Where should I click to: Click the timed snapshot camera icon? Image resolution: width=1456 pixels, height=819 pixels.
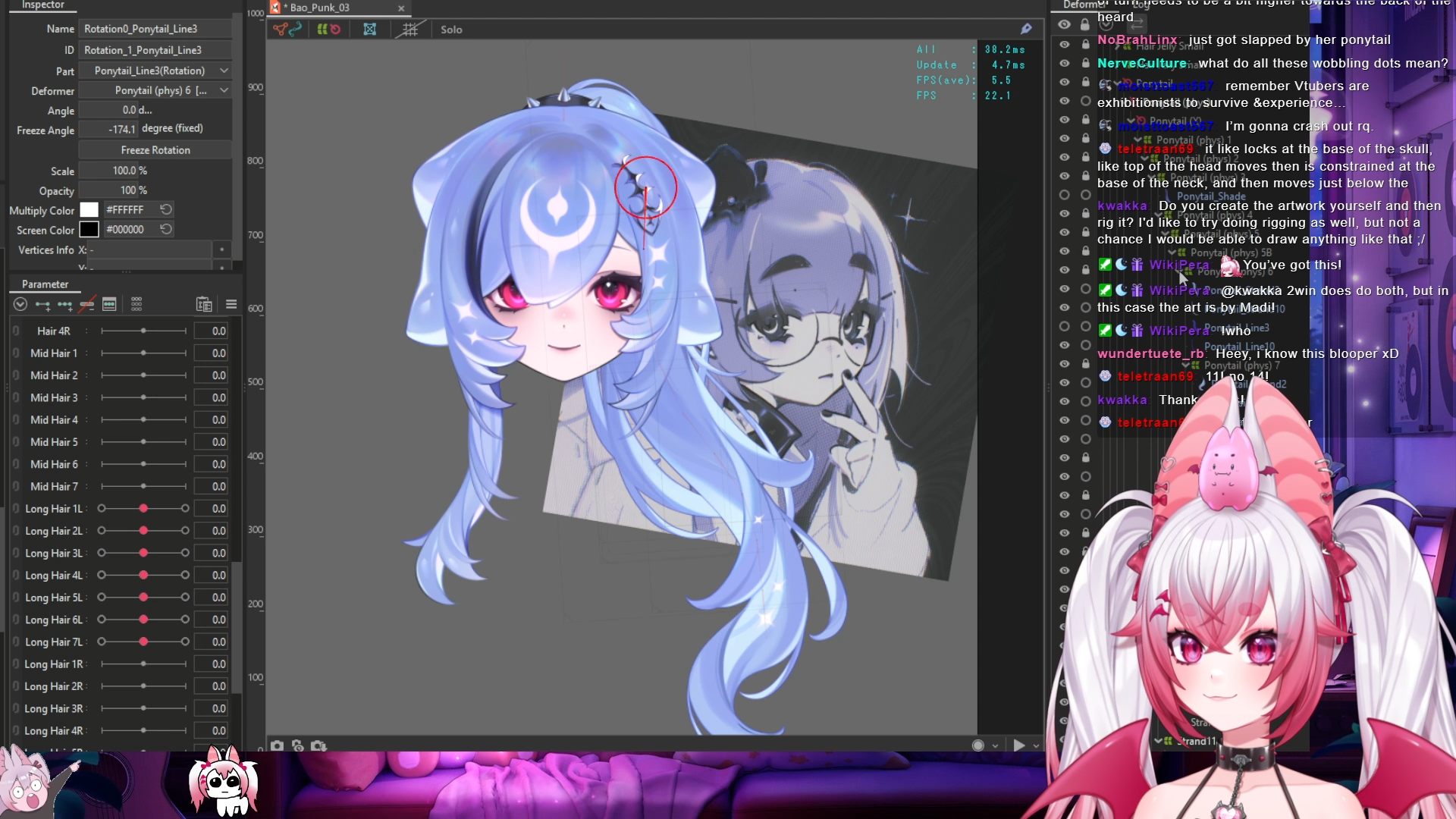[298, 745]
